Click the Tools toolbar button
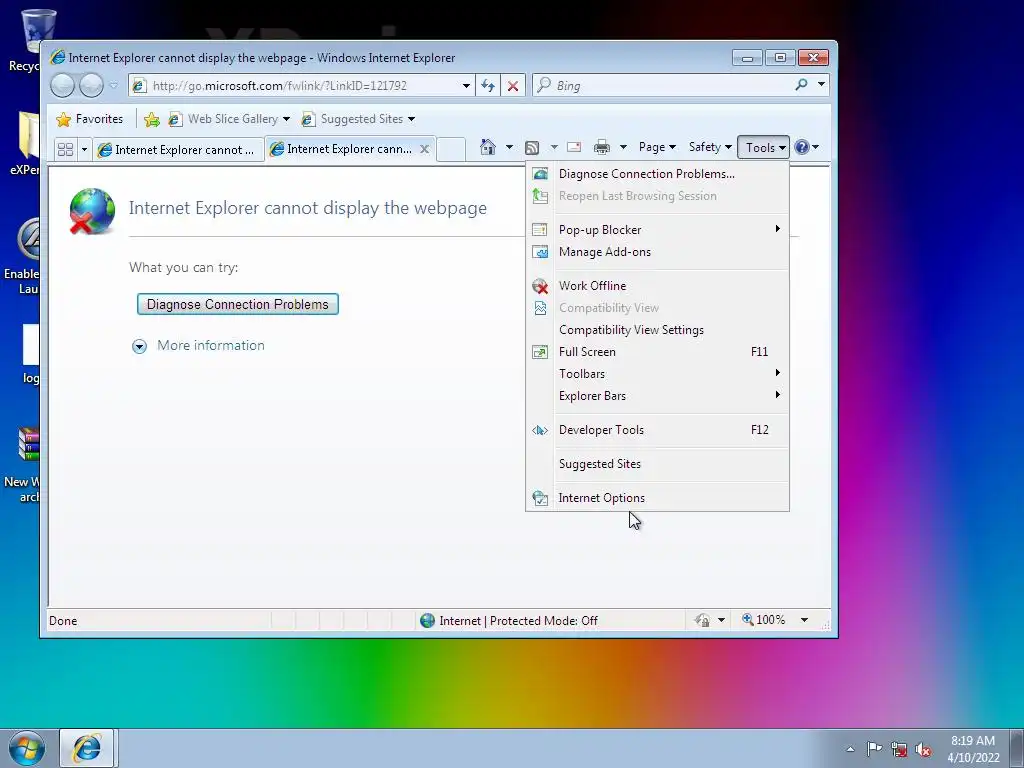1024x768 pixels. pos(763,148)
